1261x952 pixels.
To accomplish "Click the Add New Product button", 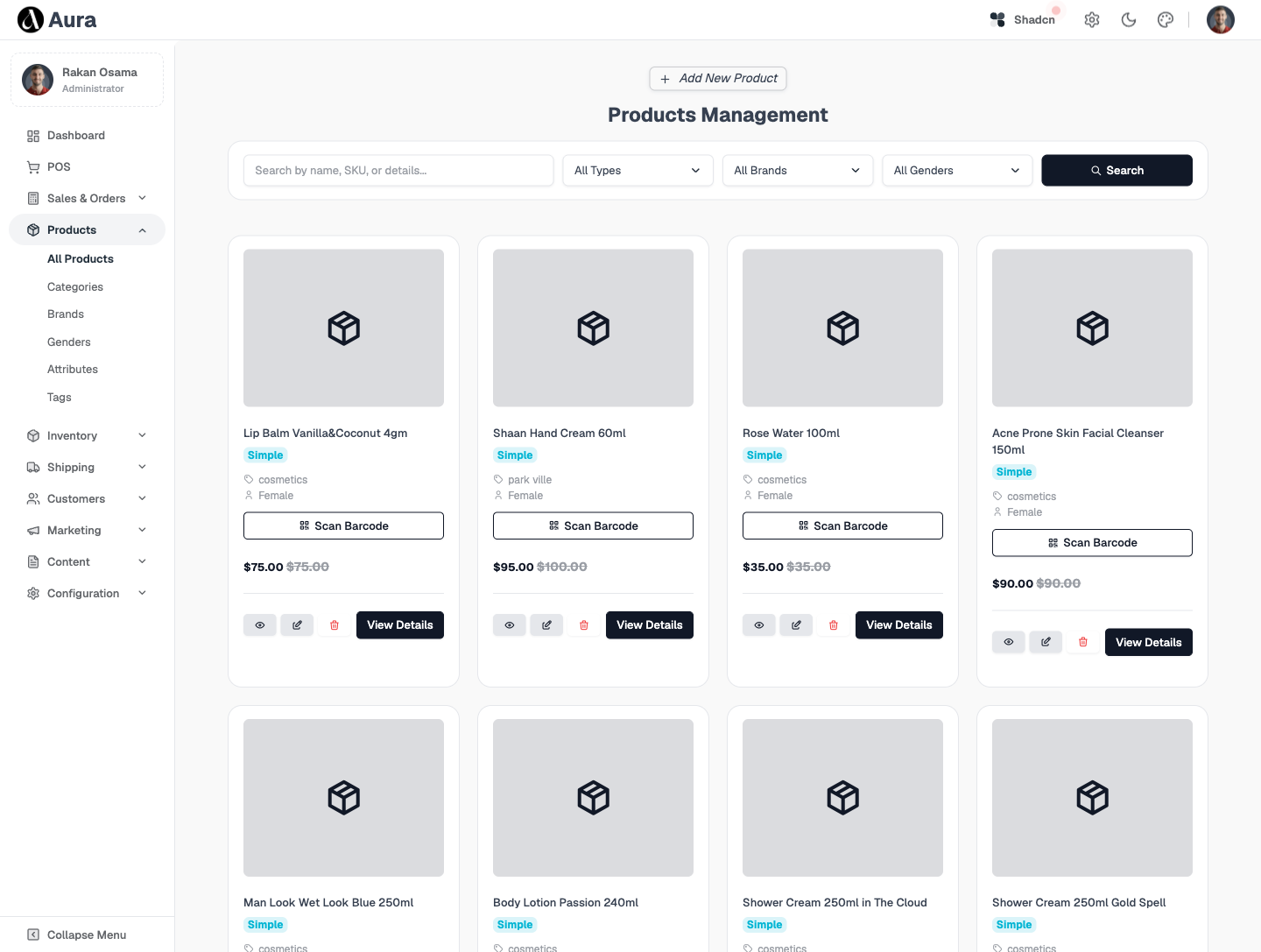I will coord(718,79).
